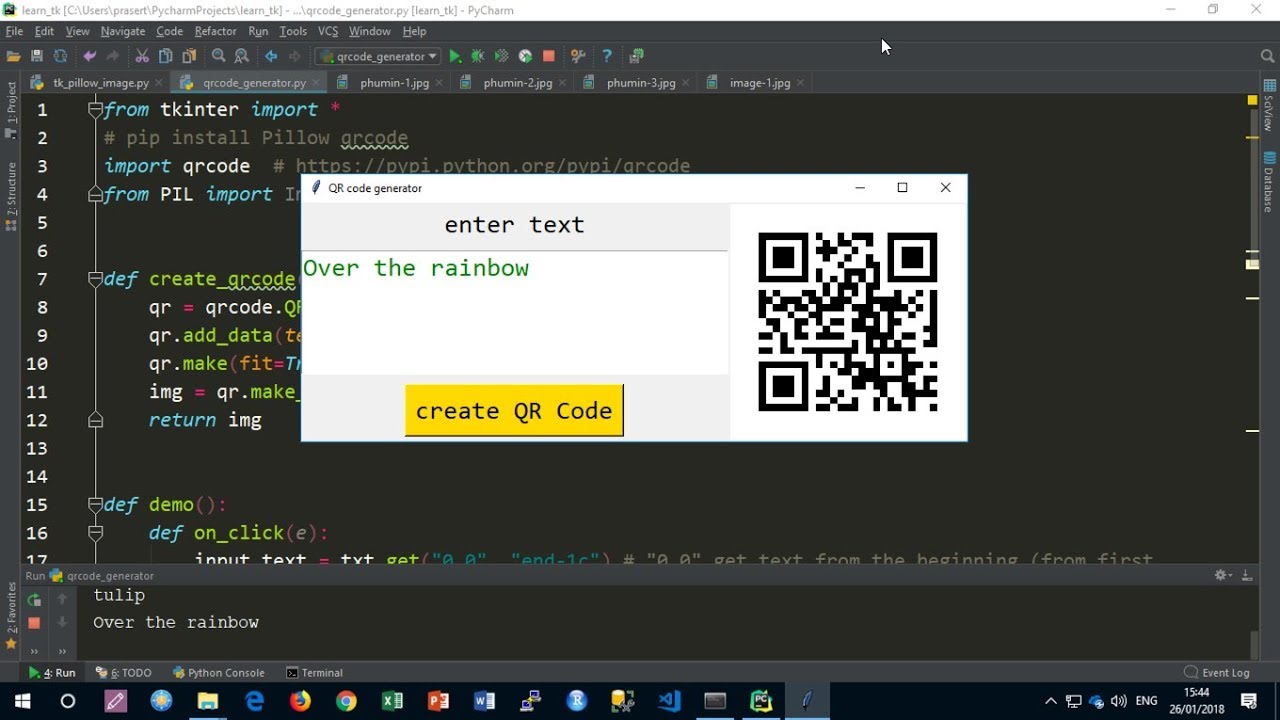Expand more Run panel actions under the stop button
Viewport: 1280px width, 720px height.
tap(34, 650)
